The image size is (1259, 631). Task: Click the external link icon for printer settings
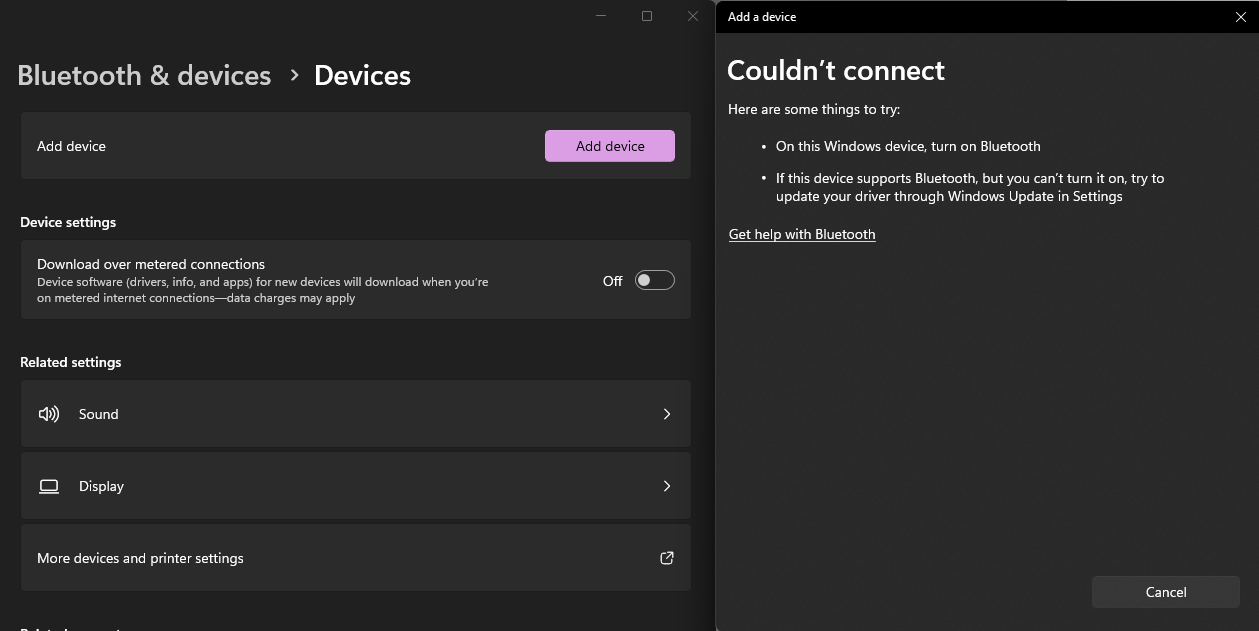click(667, 558)
